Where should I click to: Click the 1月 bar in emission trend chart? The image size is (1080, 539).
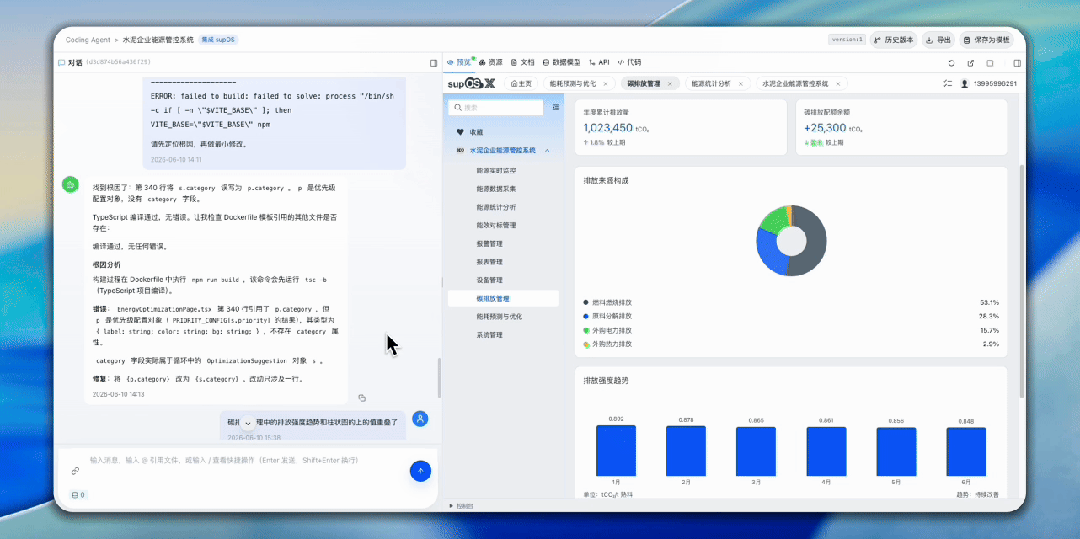pos(616,450)
